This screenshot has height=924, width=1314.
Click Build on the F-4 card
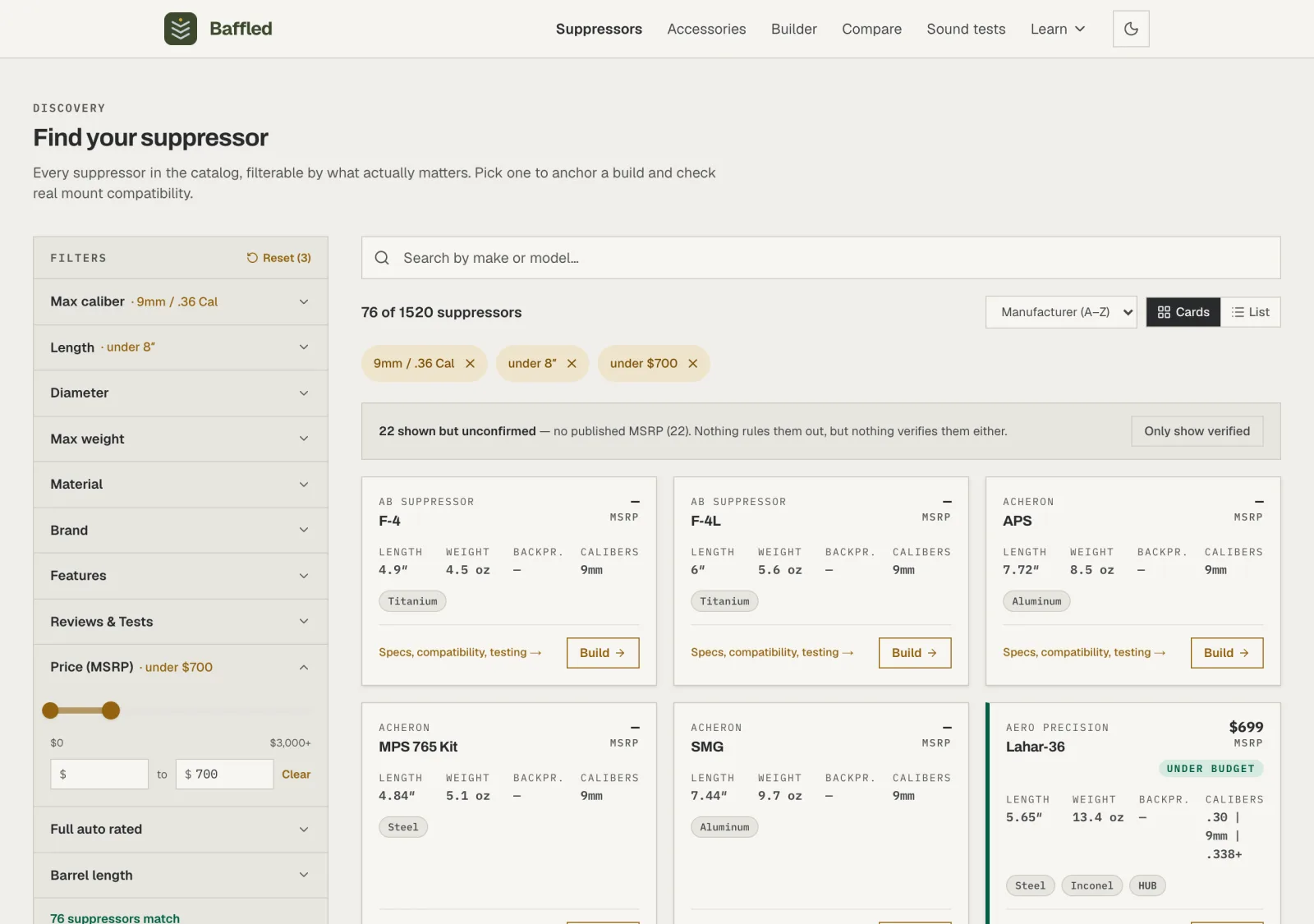click(x=603, y=653)
